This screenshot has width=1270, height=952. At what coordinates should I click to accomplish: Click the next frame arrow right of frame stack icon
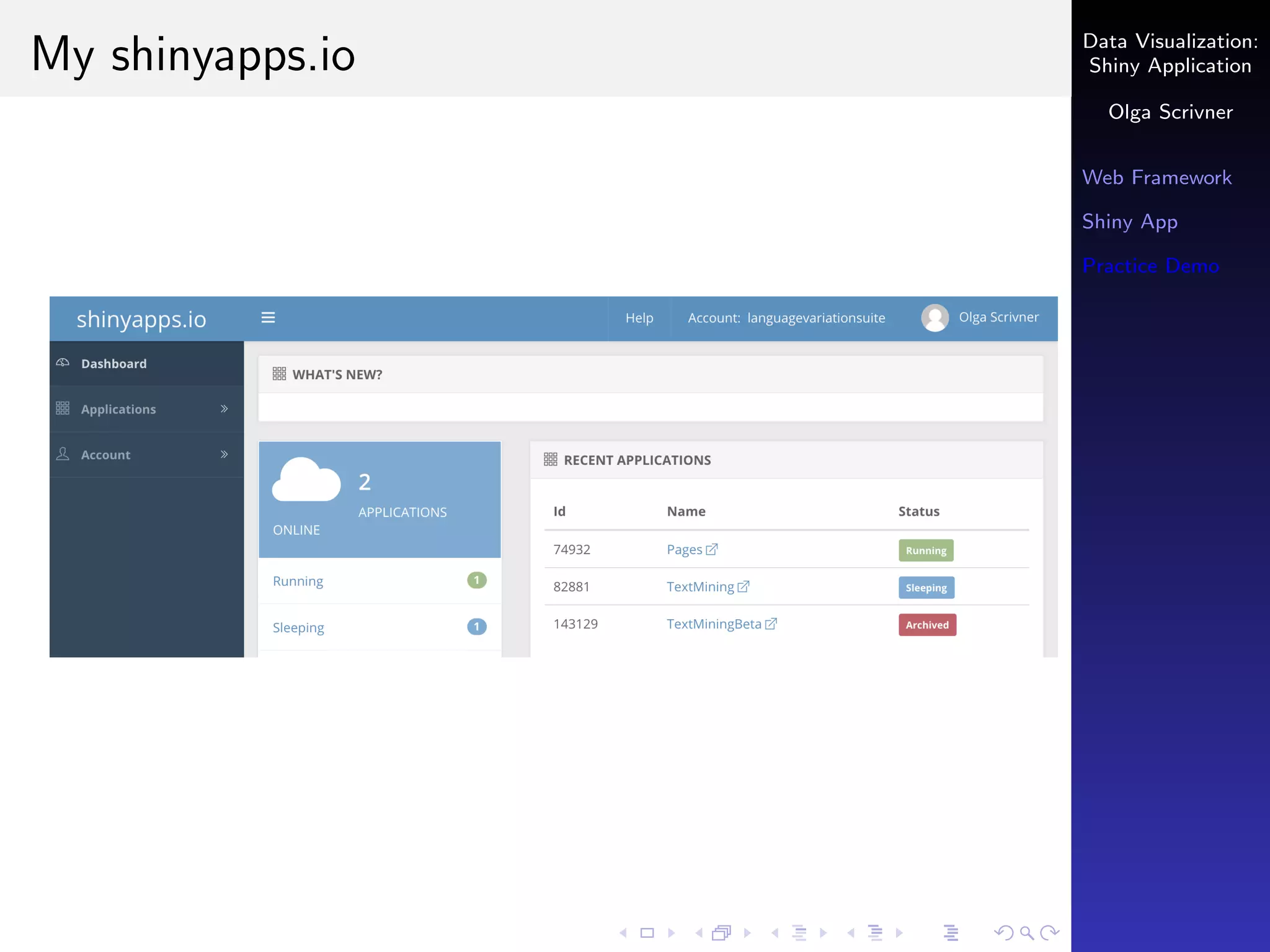click(x=747, y=933)
